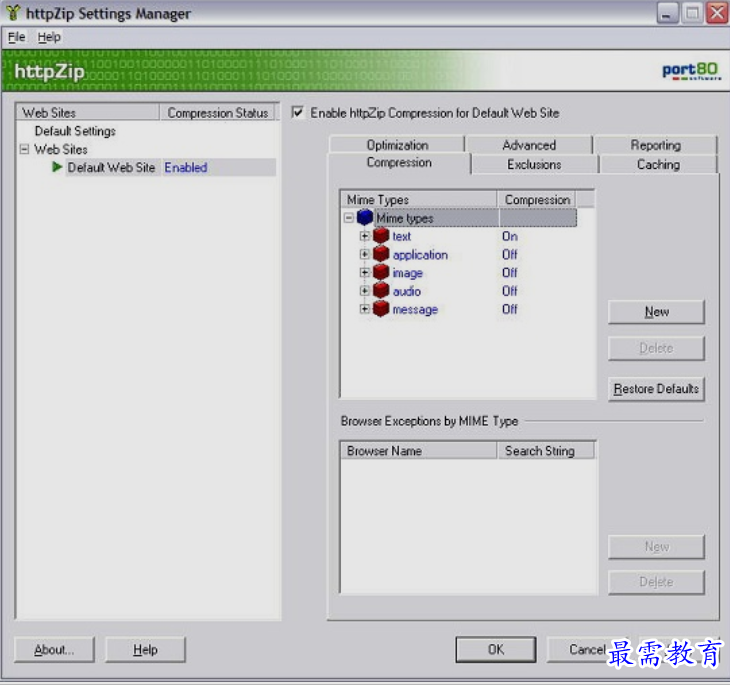Expand the text mime type node

[x=365, y=236]
